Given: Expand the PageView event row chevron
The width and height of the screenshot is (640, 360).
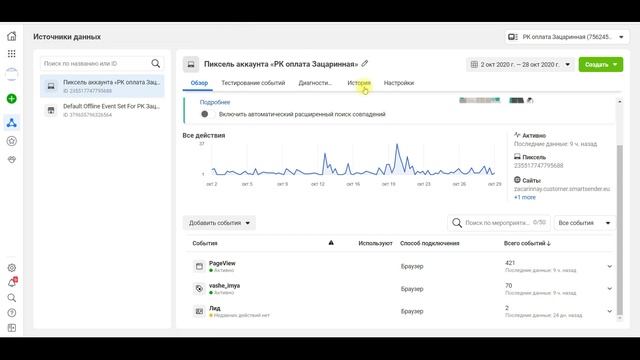Looking at the screenshot, I should tap(609, 266).
